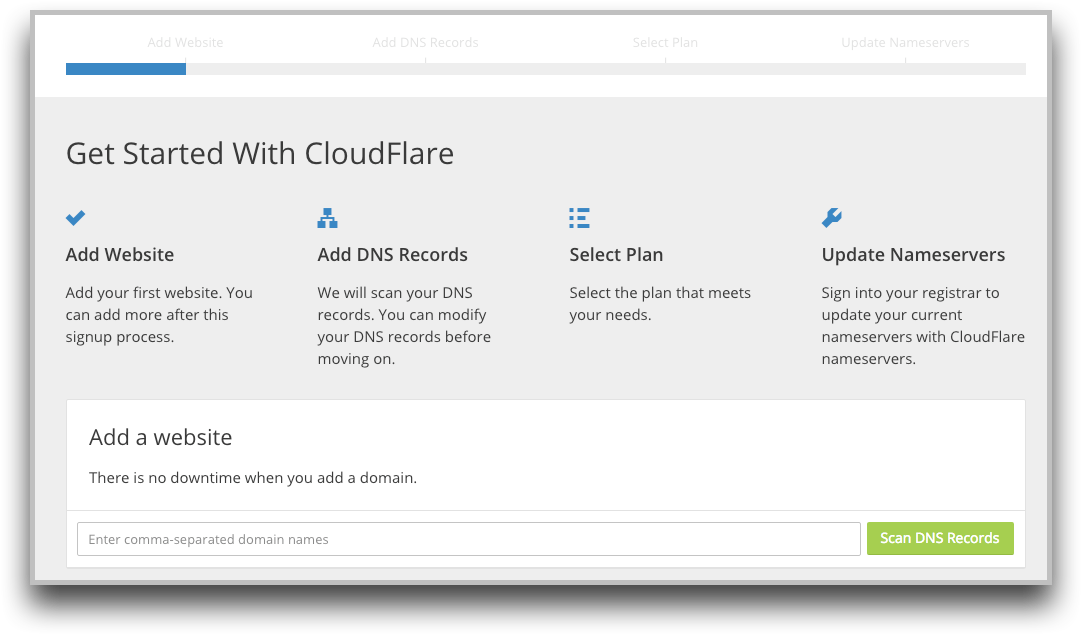Select the faded Add Website step in progress header
This screenshot has height=635, width=1082.
185,43
